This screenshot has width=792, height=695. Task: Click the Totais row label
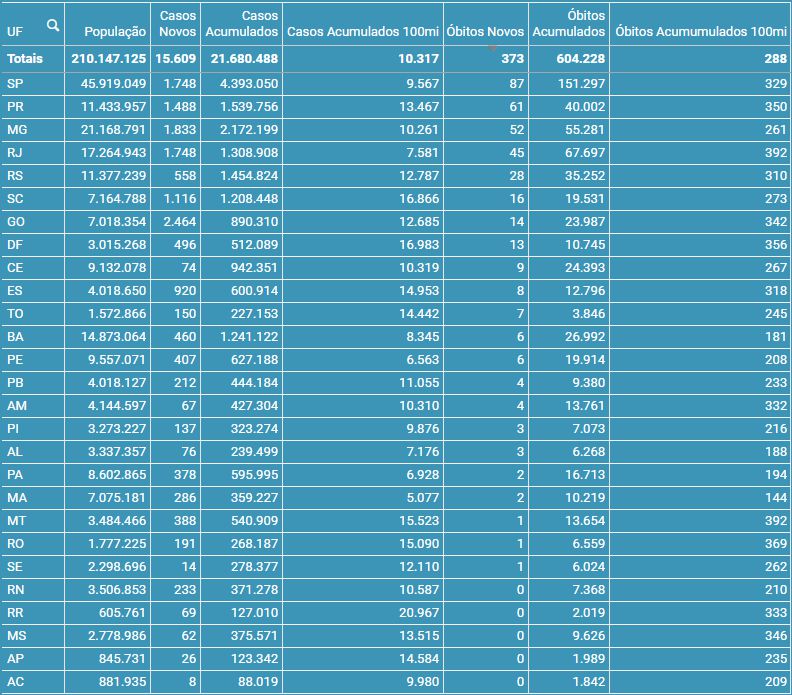pyautogui.click(x=25, y=59)
